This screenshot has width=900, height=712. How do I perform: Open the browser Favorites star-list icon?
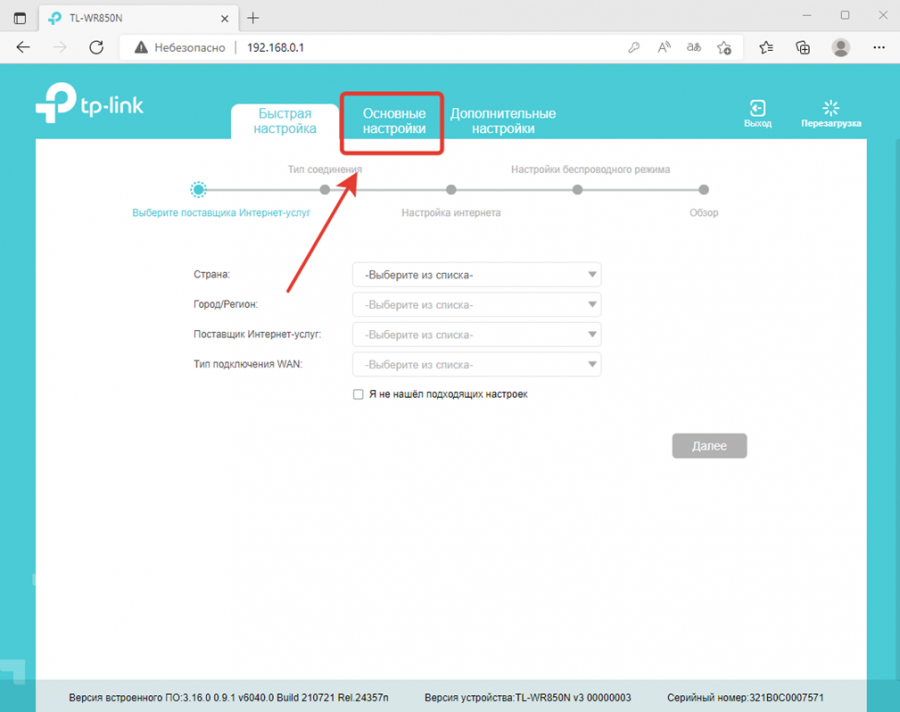coord(766,47)
